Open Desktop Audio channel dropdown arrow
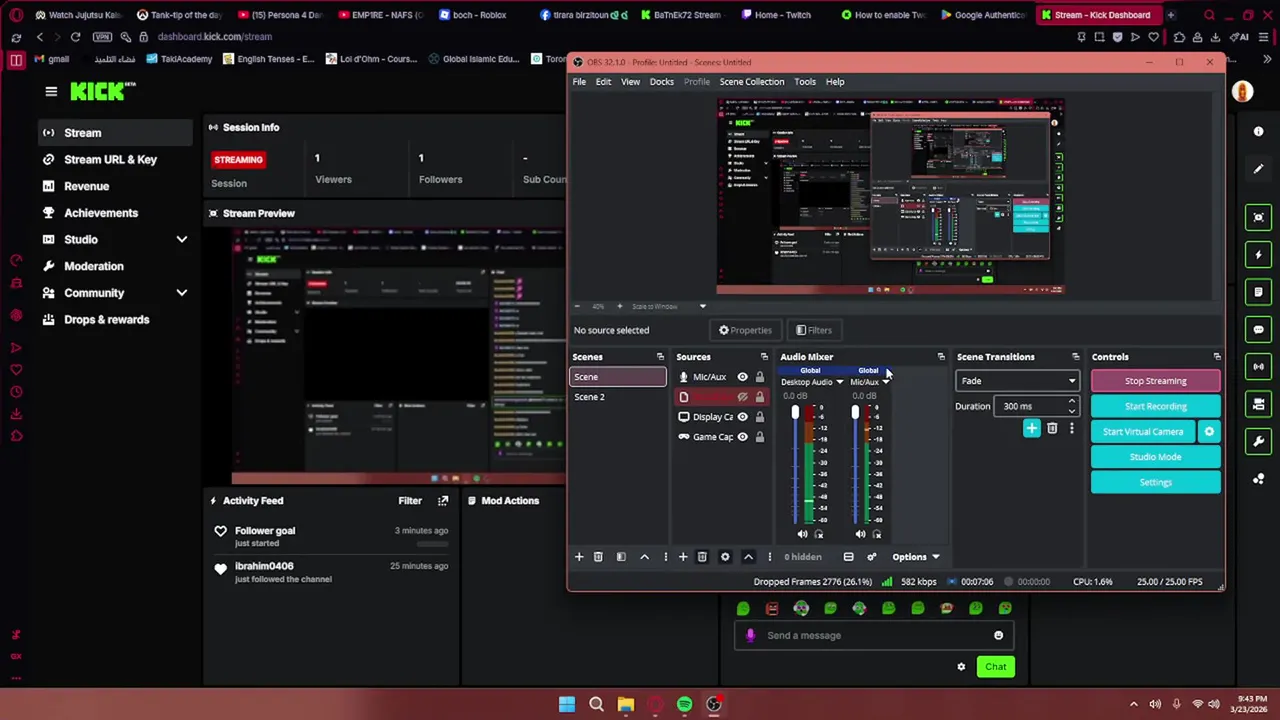The image size is (1280, 720). pos(839,383)
